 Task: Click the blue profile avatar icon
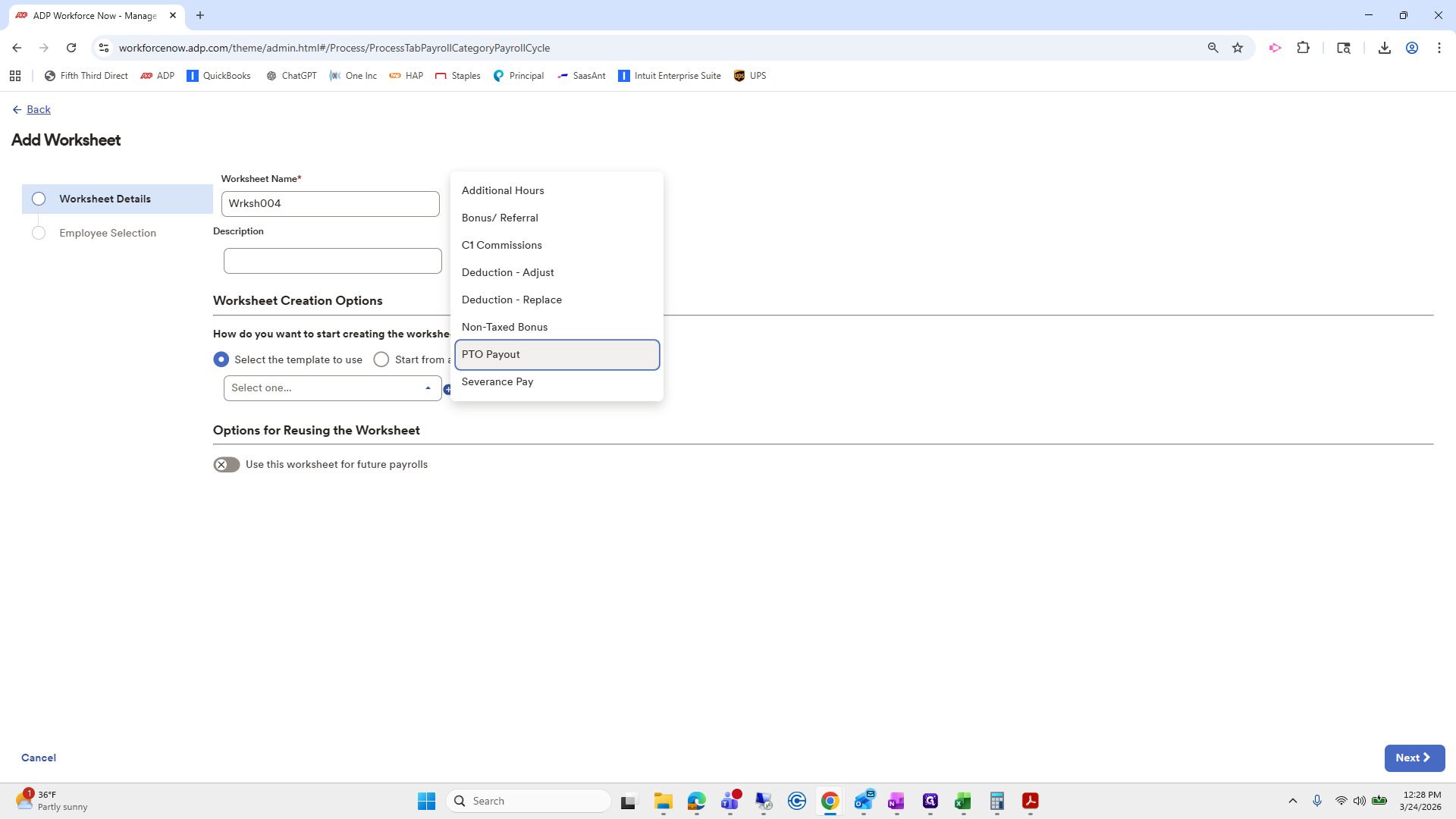[x=1412, y=47]
